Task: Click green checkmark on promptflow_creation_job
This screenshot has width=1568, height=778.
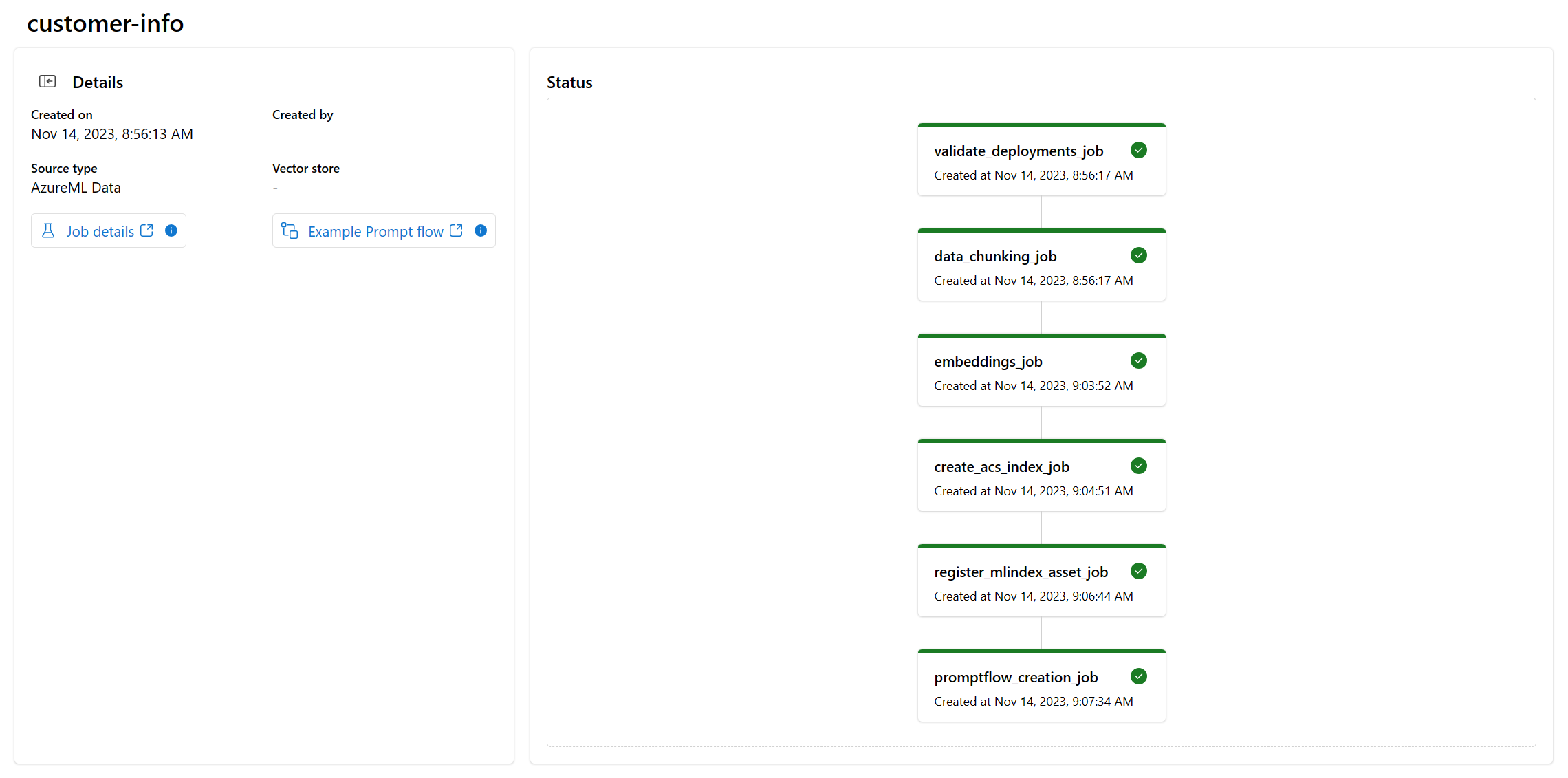Action: [x=1139, y=677]
